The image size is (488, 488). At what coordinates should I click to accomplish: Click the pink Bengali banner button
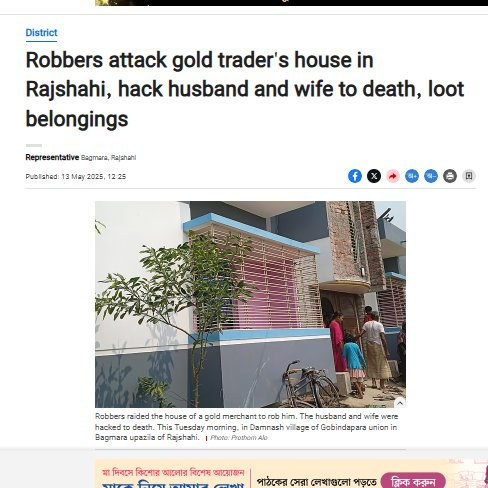[x=413, y=481]
